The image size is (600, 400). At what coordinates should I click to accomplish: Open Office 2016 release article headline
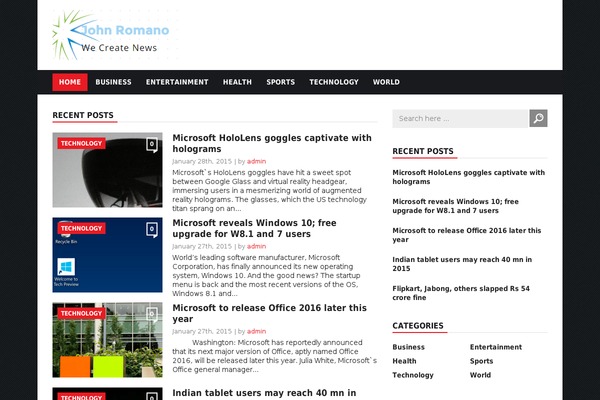point(269,313)
